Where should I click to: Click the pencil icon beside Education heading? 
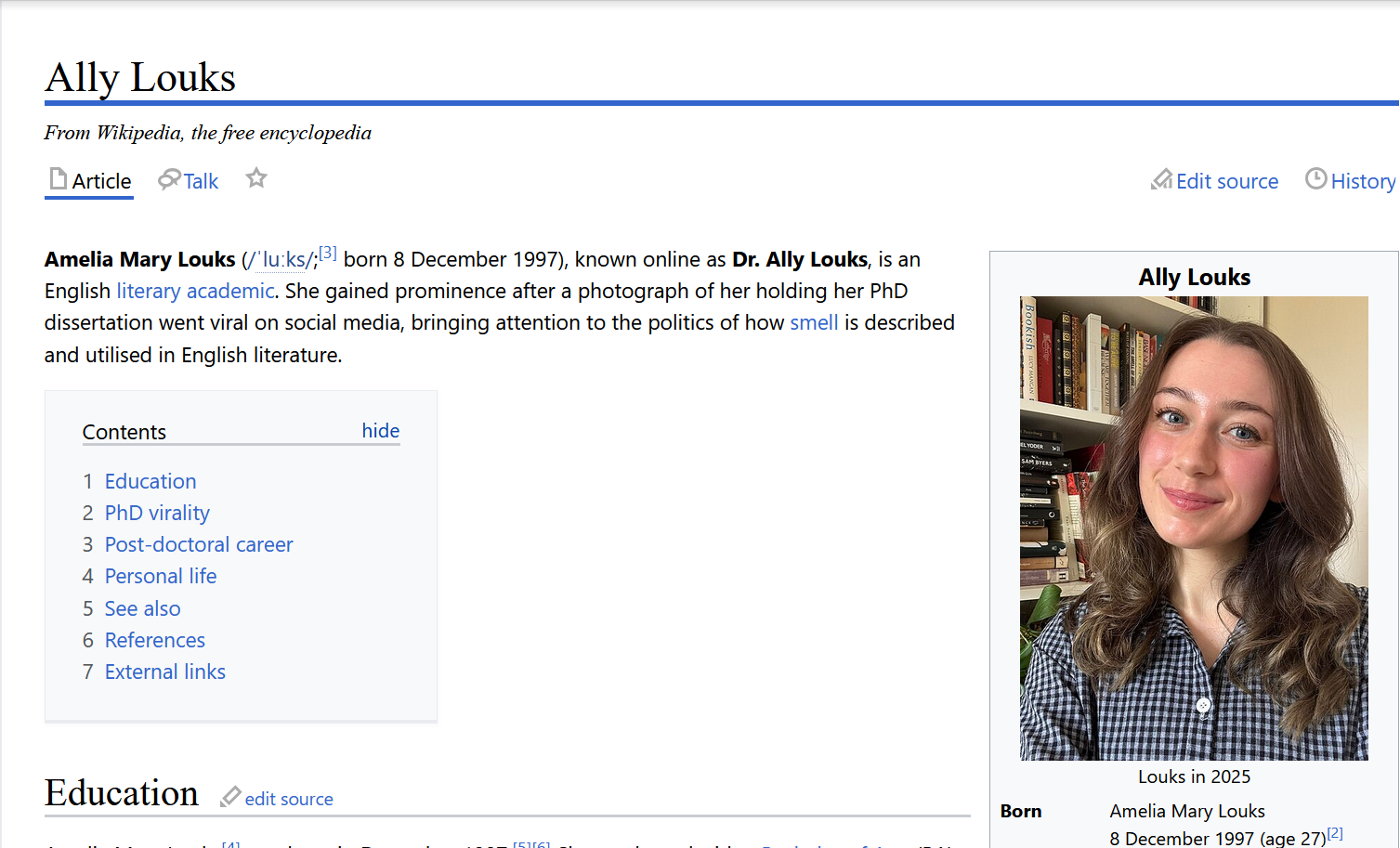[230, 797]
